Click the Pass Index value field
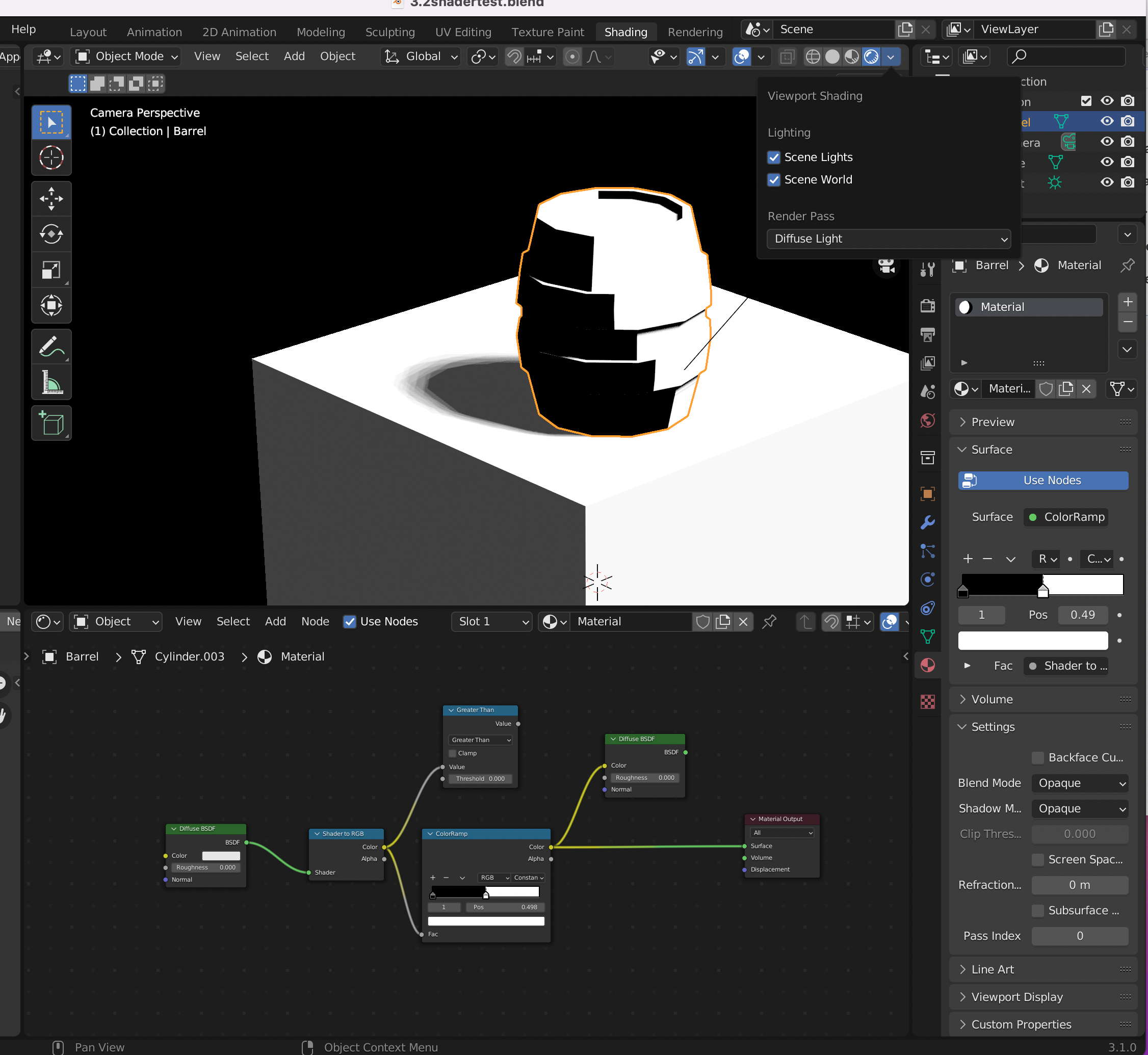The width and height of the screenshot is (1148, 1055). (1080, 936)
